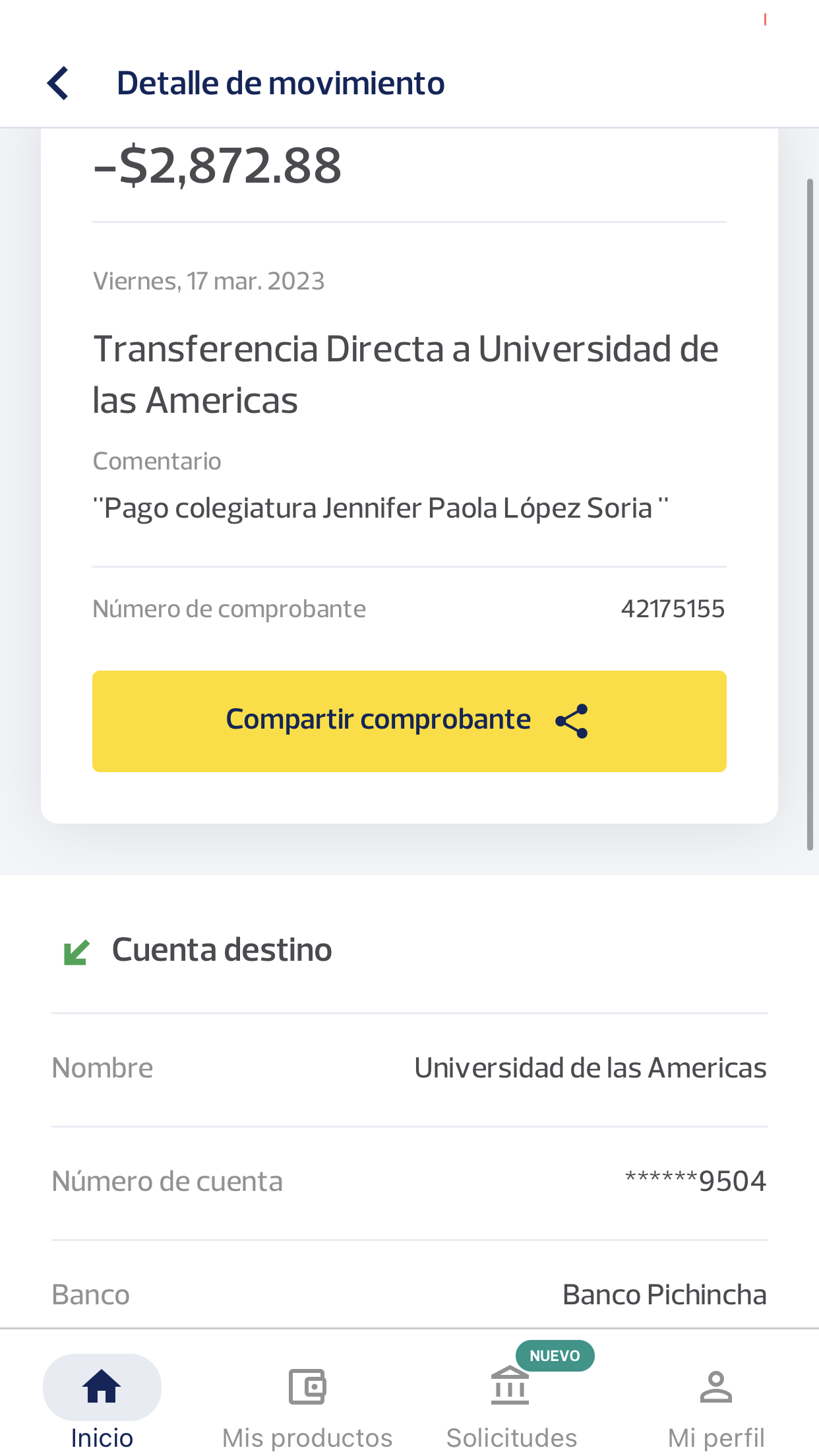Tap the NUEVO badge on Solicitudes
The height and width of the screenshot is (1456, 819).
click(x=555, y=1356)
